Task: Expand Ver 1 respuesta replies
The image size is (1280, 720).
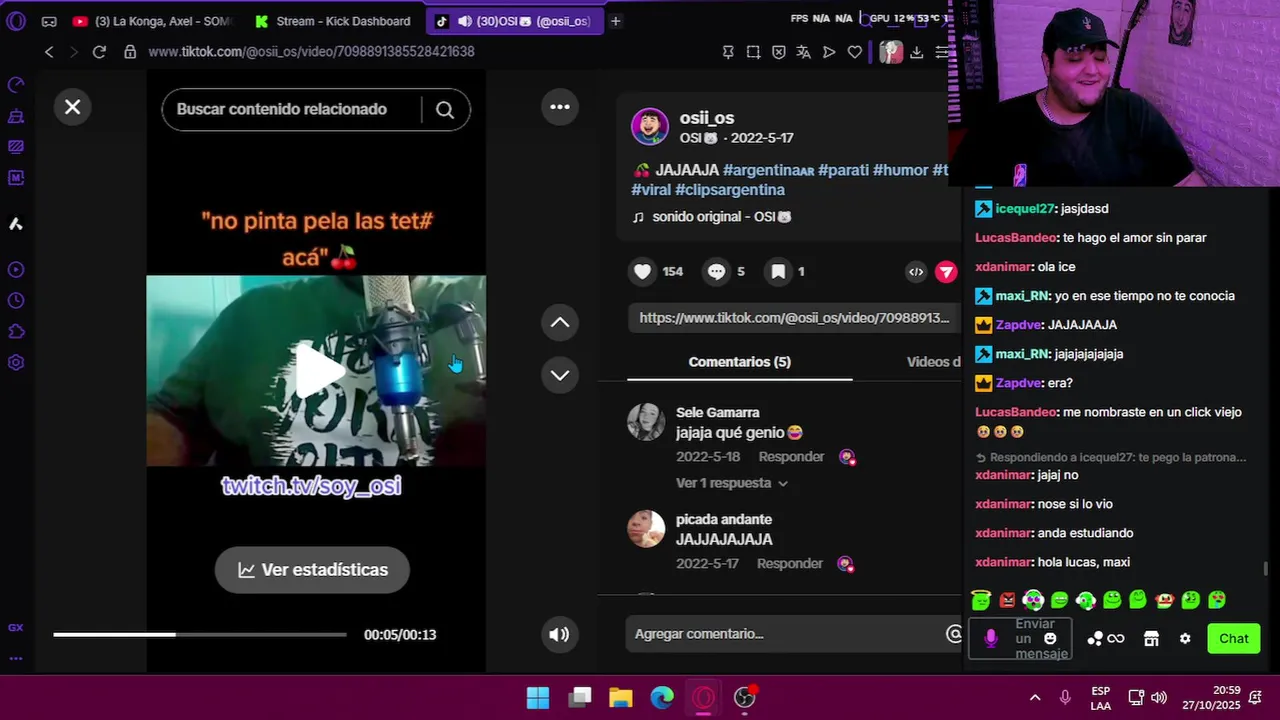Action: (x=732, y=483)
